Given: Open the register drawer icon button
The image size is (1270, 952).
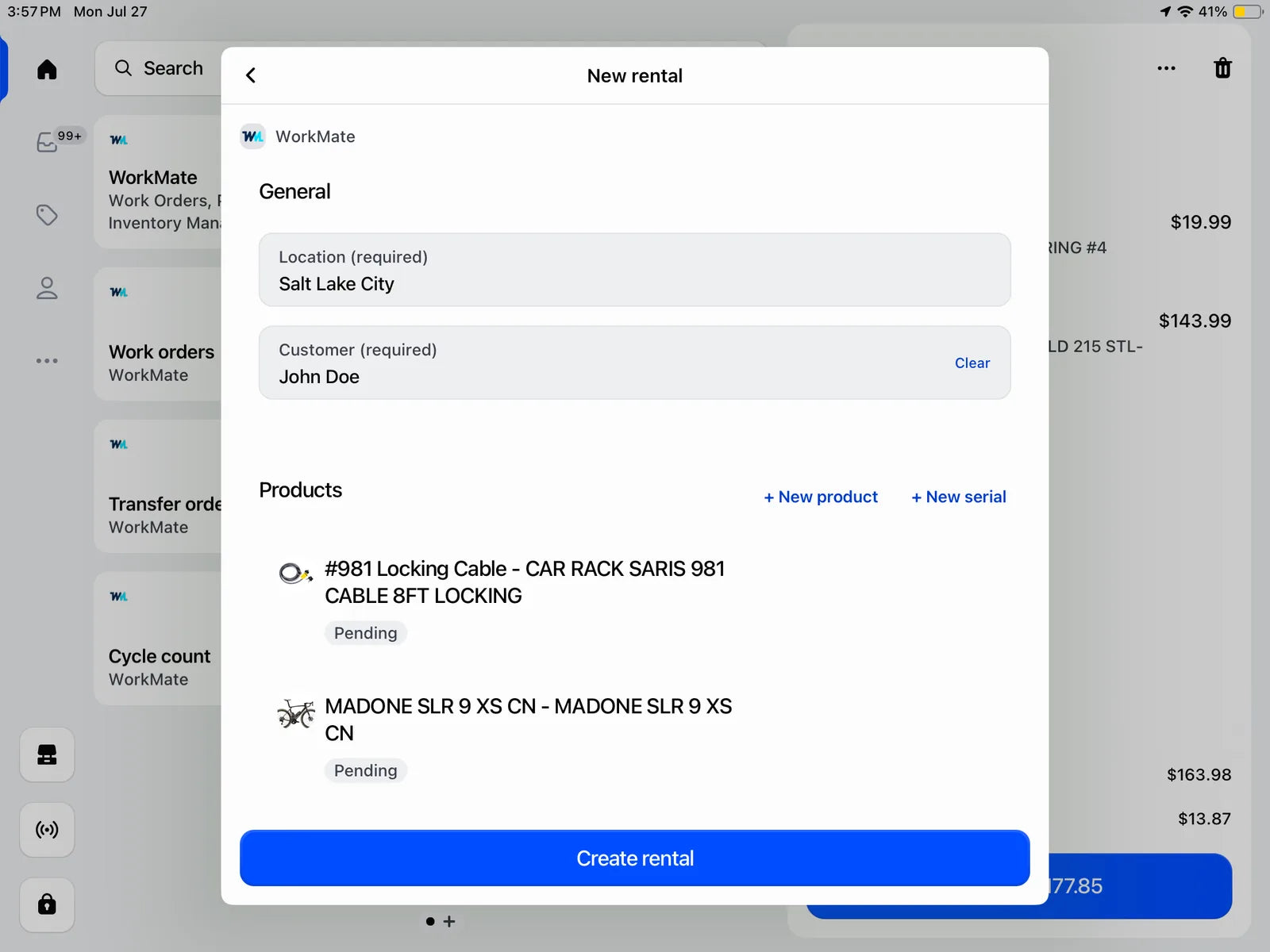Looking at the screenshot, I should (47, 754).
